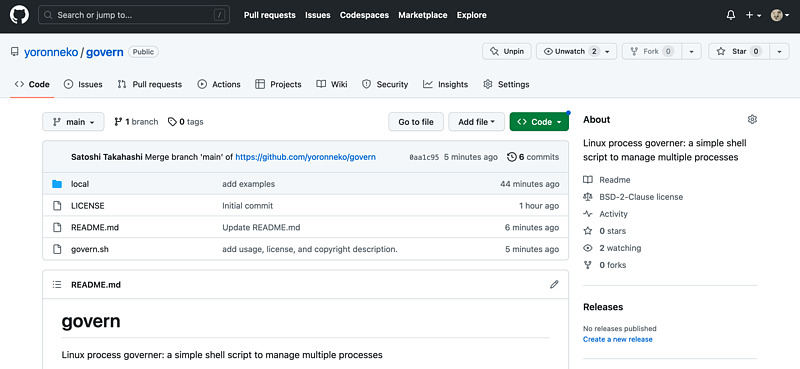The width and height of the screenshot is (800, 369).
Task: Click the About settings gear icon
Action: pos(752,119)
